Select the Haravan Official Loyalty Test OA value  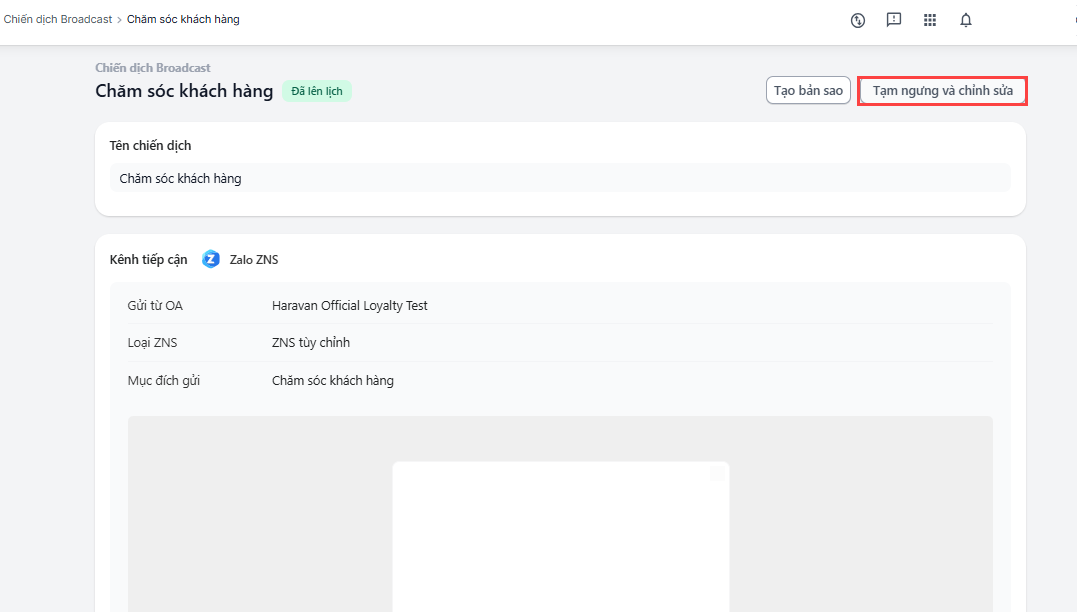349,305
